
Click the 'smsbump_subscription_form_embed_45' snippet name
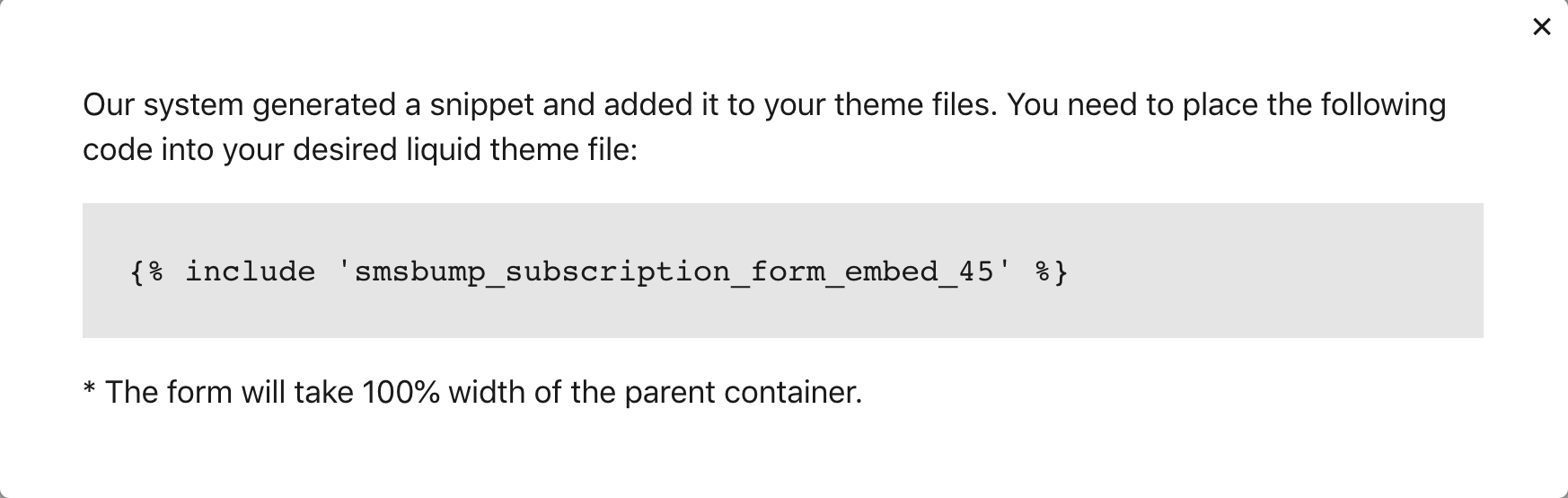point(674,271)
